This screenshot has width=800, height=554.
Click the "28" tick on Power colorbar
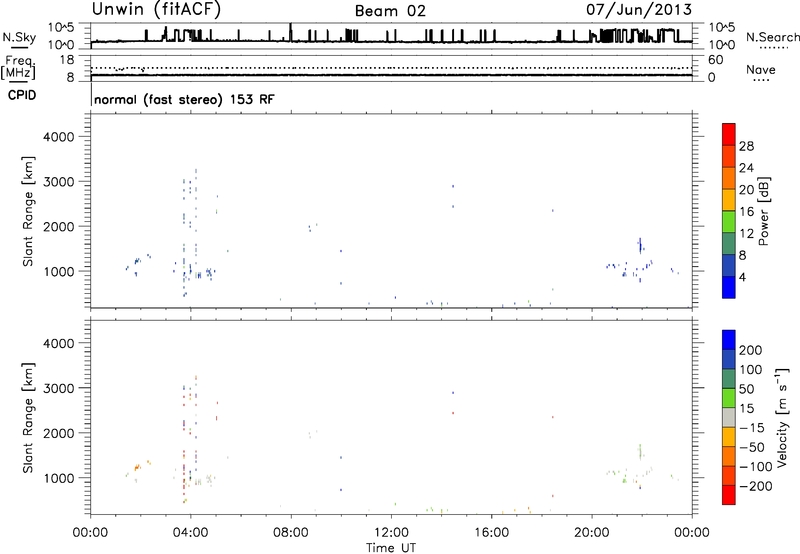coord(746,146)
